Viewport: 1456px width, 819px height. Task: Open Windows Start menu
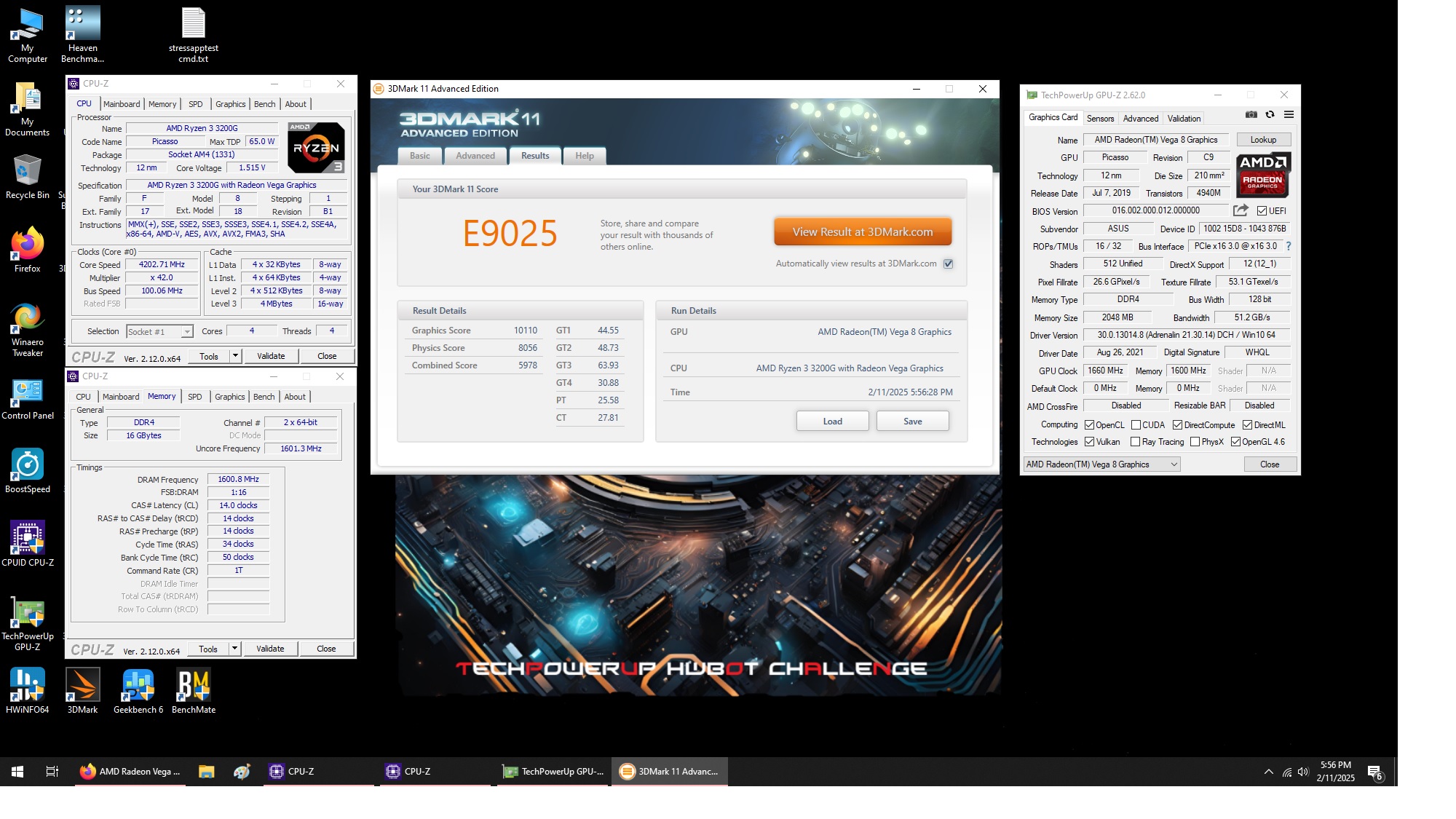[17, 772]
